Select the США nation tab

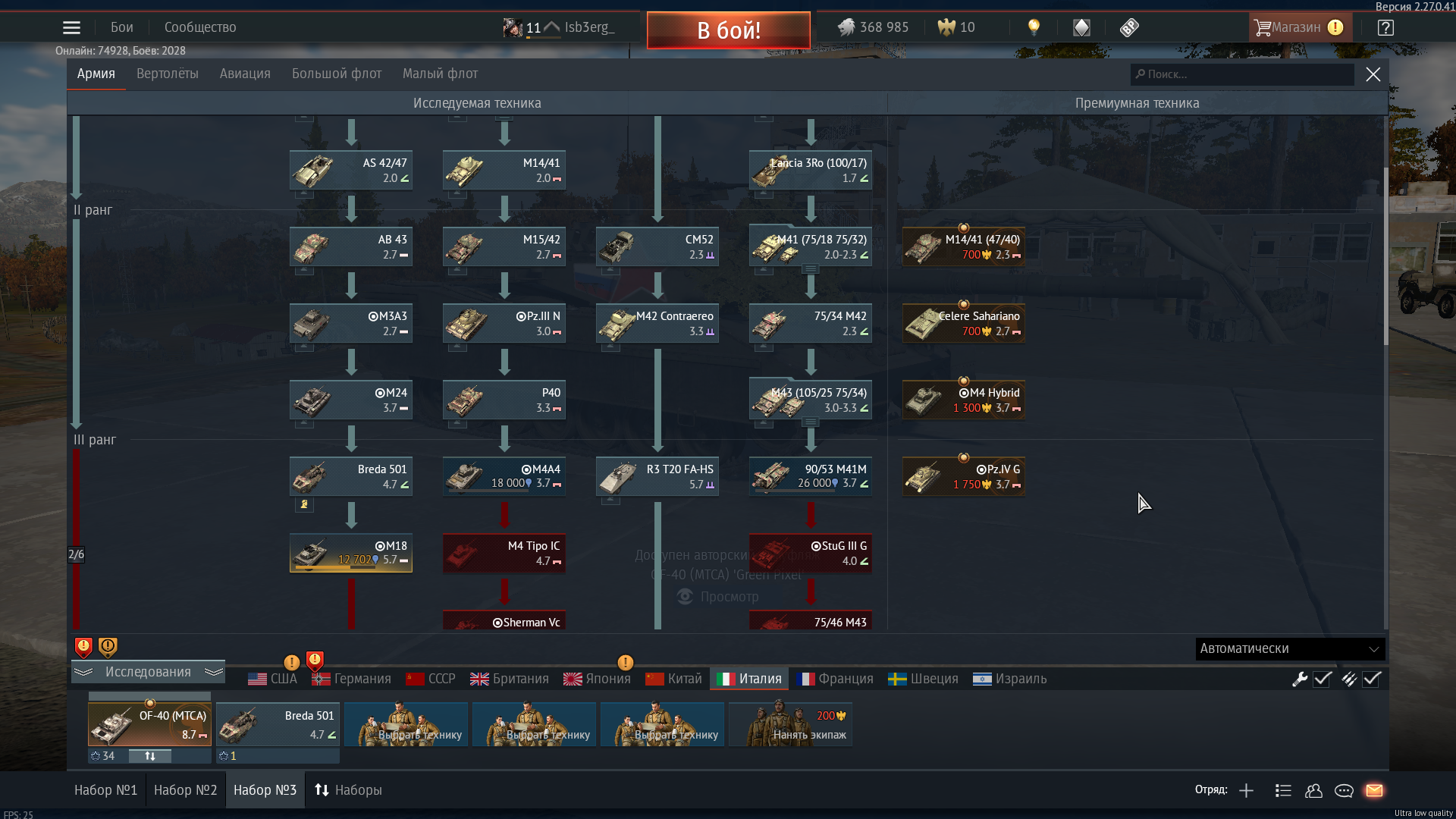click(273, 679)
